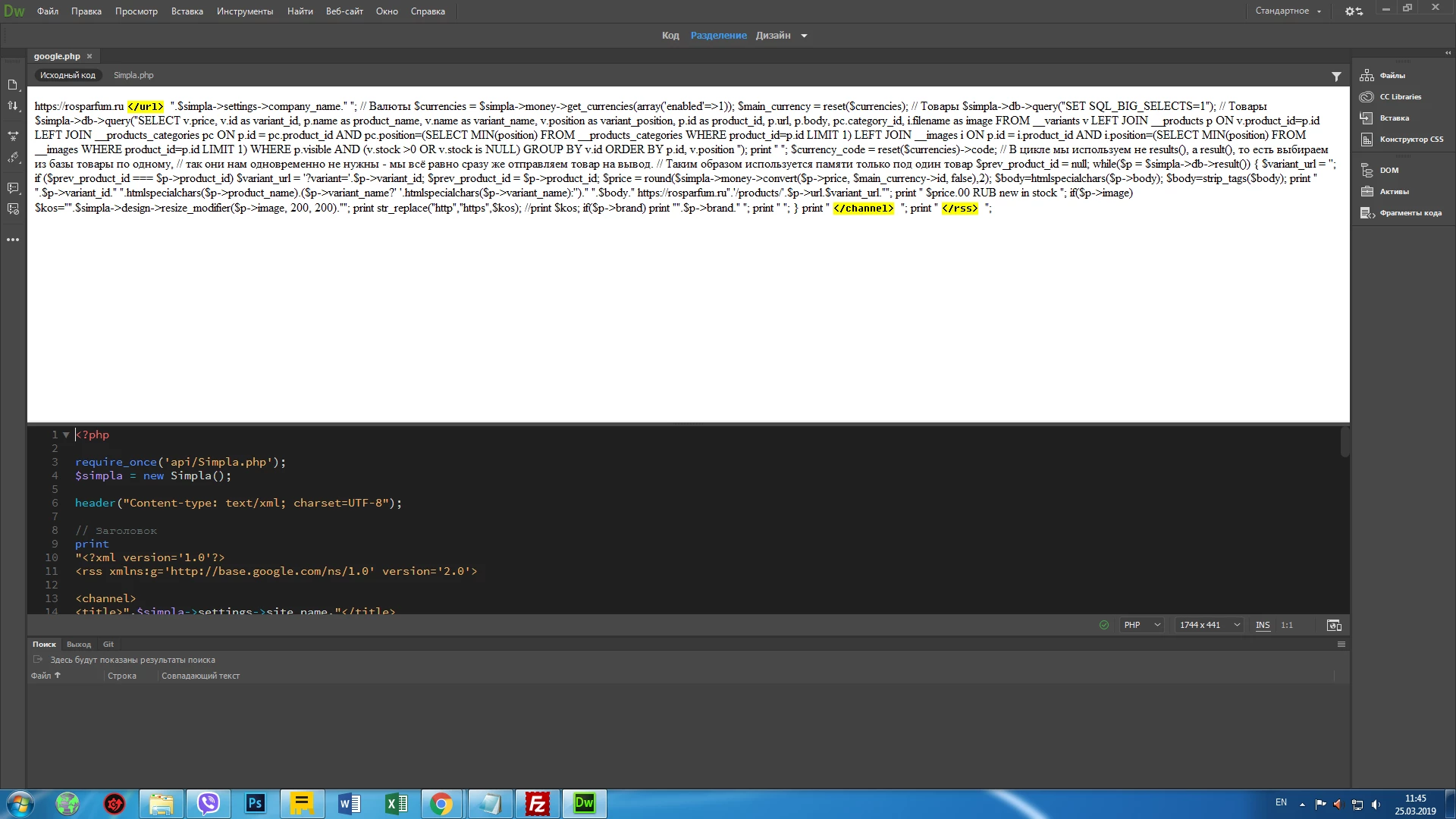The image size is (1456, 819).
Task: Click the real-time preview browser icon
Action: (1334, 626)
